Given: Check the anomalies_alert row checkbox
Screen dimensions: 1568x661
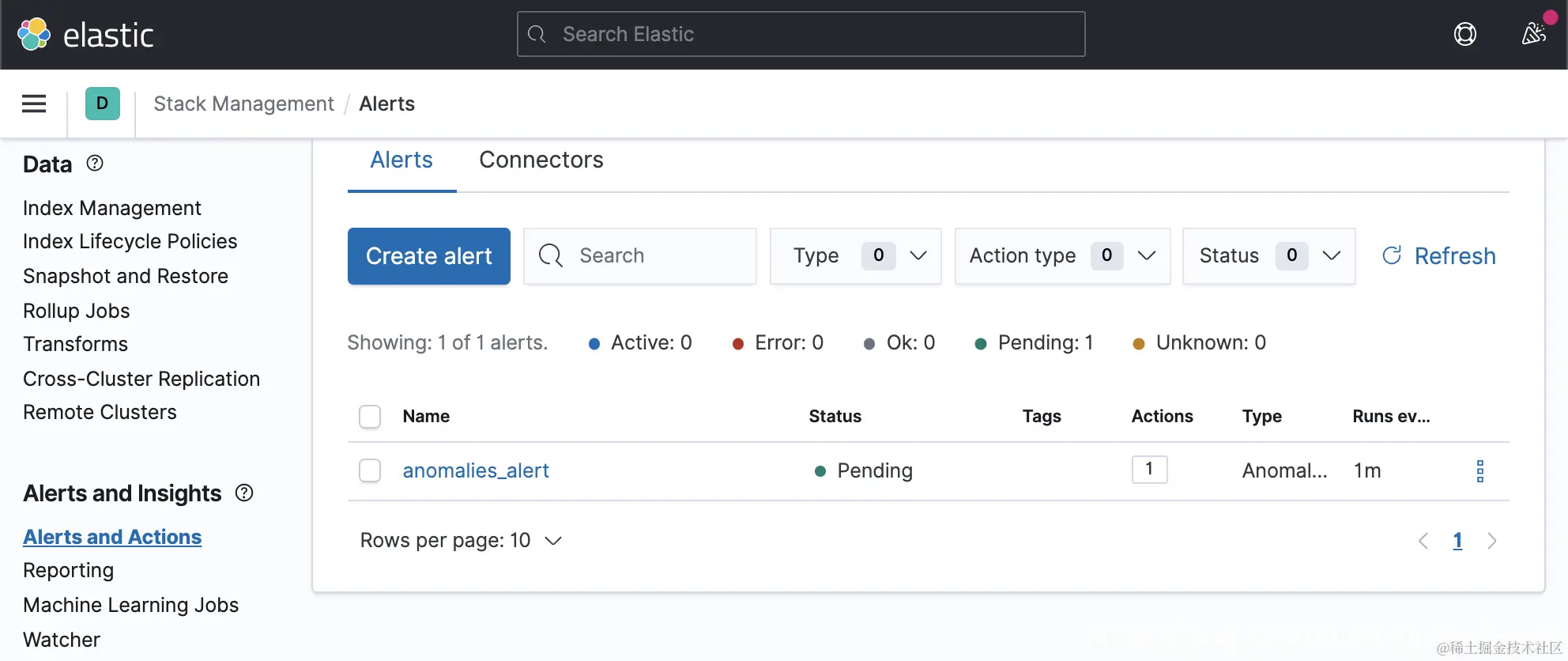Looking at the screenshot, I should pyautogui.click(x=370, y=471).
